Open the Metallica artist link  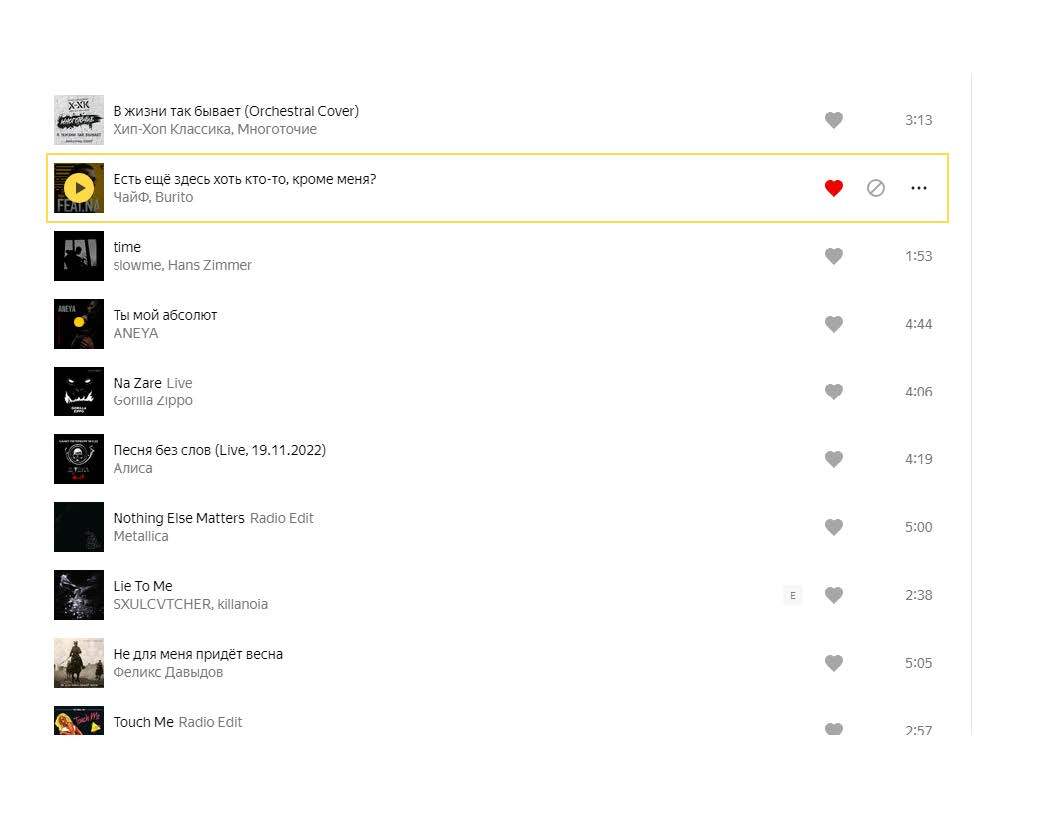point(141,536)
